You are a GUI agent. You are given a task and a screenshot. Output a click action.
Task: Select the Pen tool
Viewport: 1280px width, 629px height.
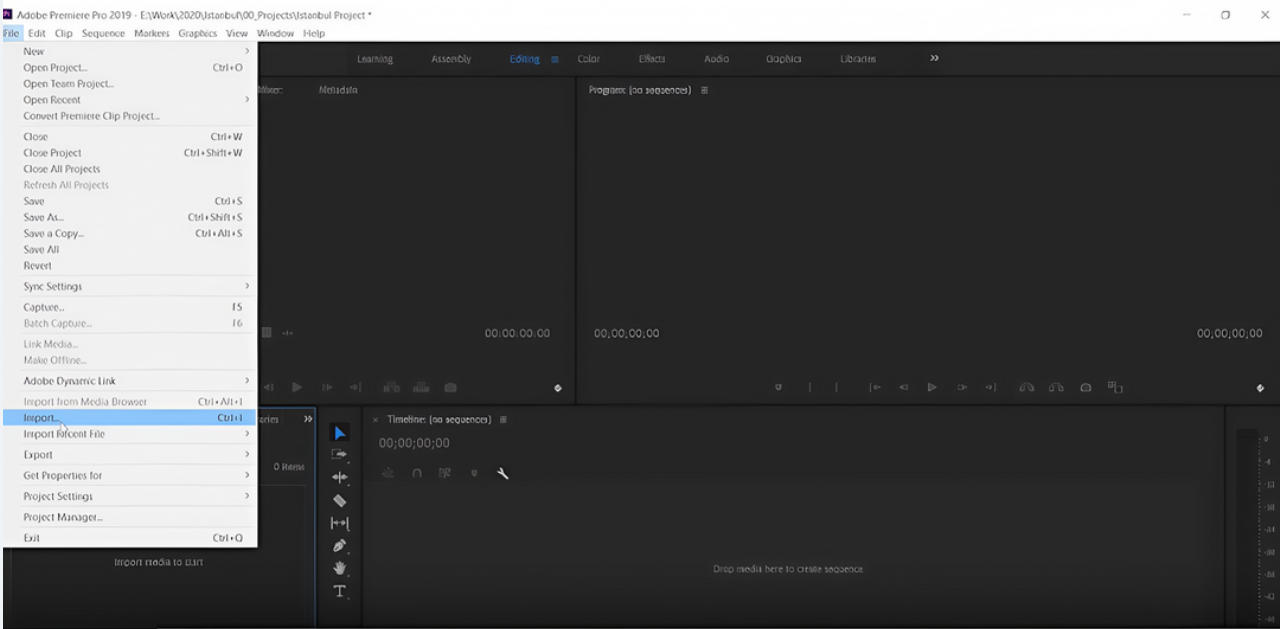coord(339,546)
